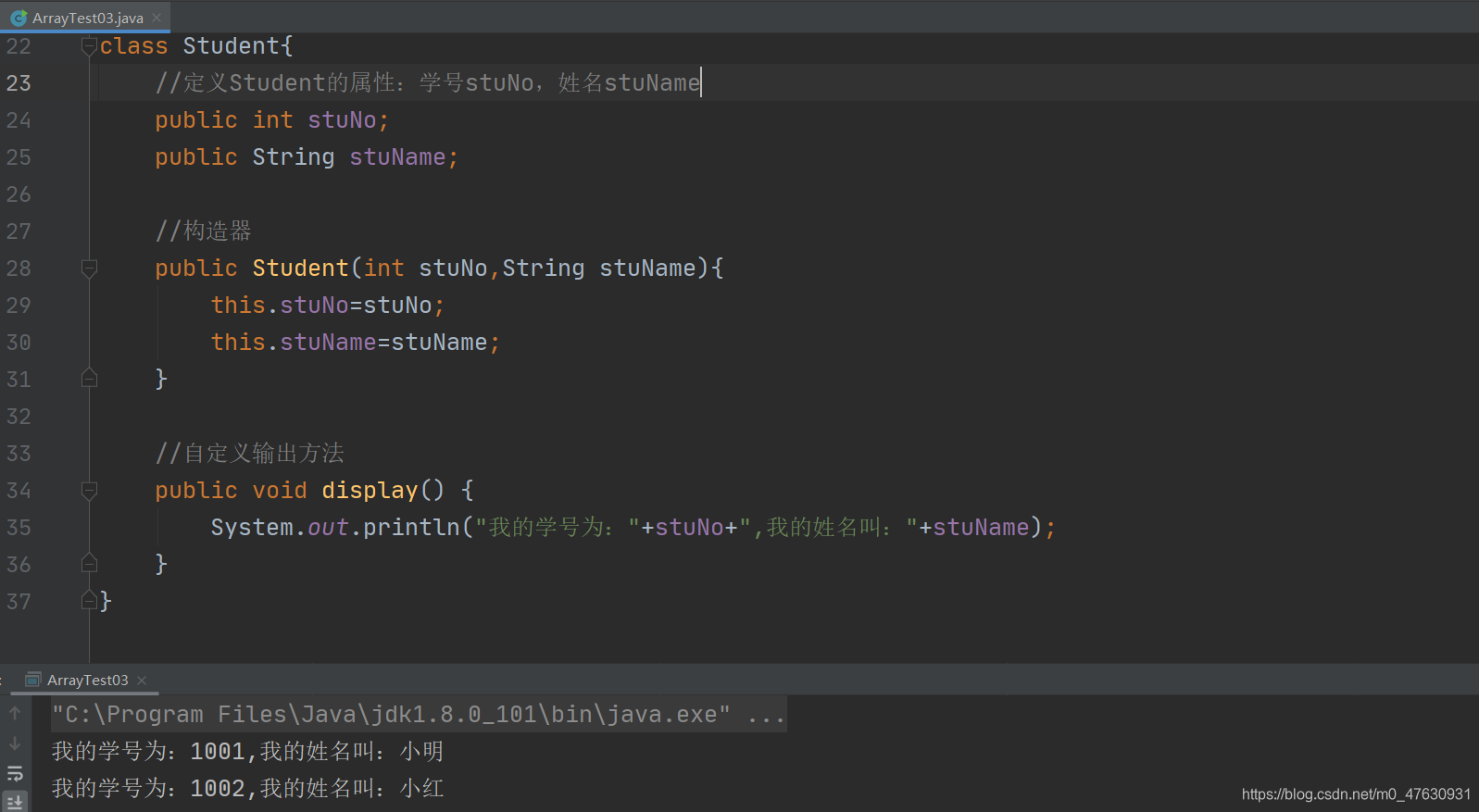The height and width of the screenshot is (812, 1479).
Task: Click 'stuNo' field declaration on line 24
Action: (342, 119)
